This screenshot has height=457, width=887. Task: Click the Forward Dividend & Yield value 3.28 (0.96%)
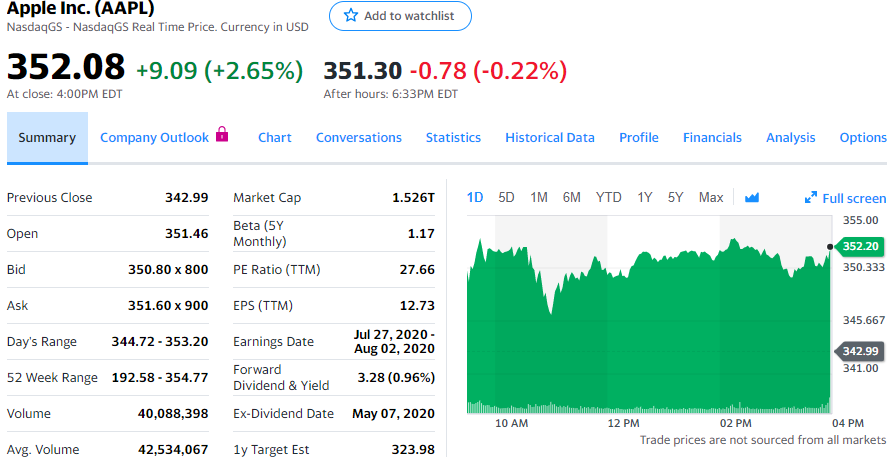point(397,377)
